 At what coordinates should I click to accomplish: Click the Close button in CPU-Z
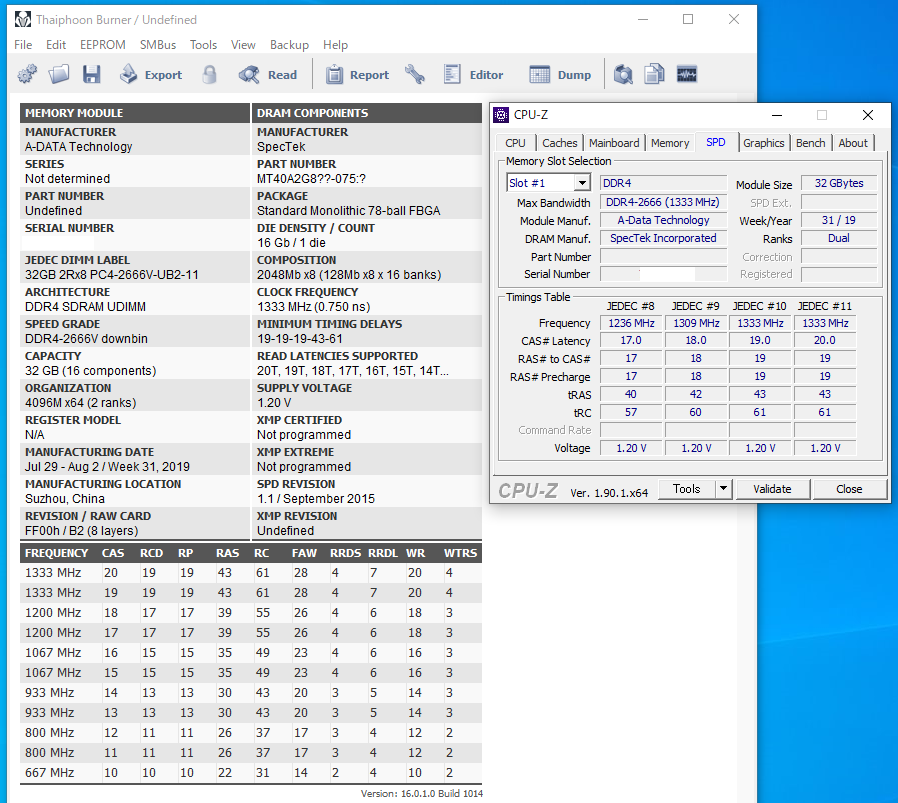coord(849,489)
